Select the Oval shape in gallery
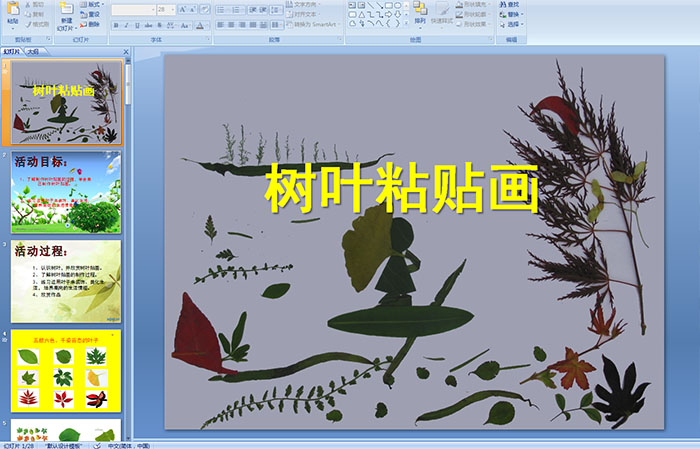This screenshot has width=700, height=449. 398,5
